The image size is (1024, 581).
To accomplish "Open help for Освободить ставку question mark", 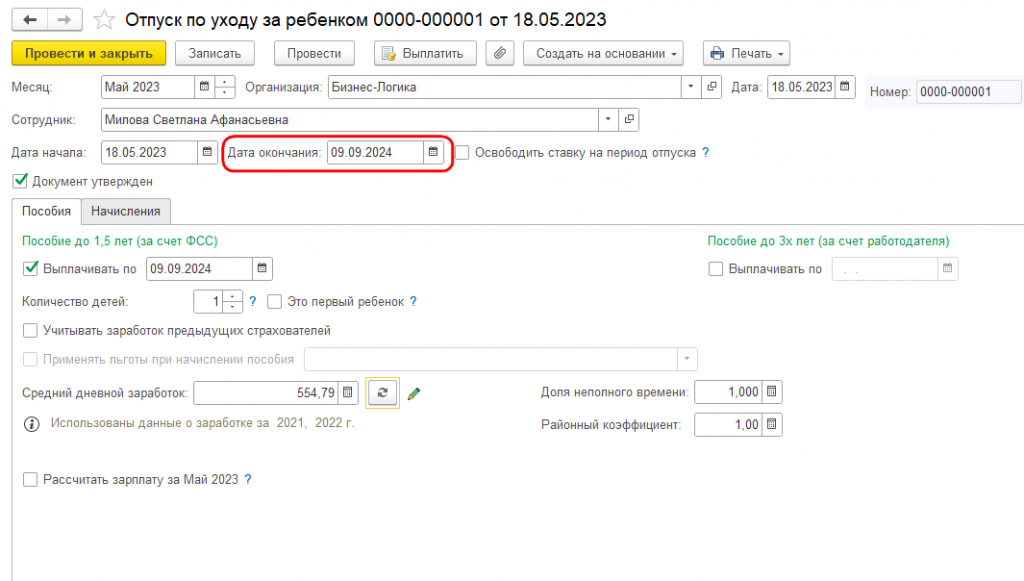I will point(705,152).
